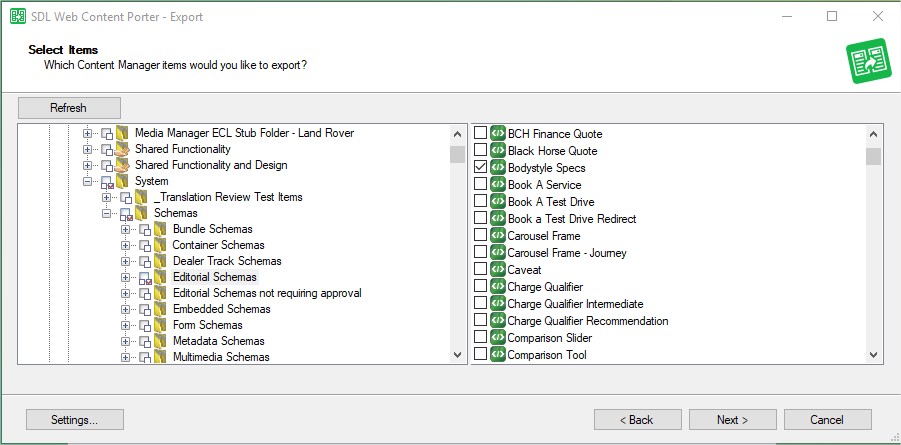Check the Charge Qualifier checkbox
This screenshot has height=445, width=901.
pos(480,286)
